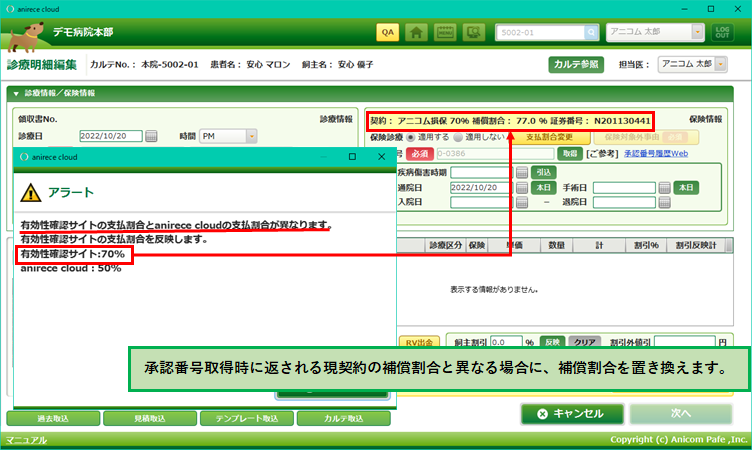Click text '有効性確認サイトの支払割合を反映します。'
The image size is (752, 450).
[x=114, y=239]
